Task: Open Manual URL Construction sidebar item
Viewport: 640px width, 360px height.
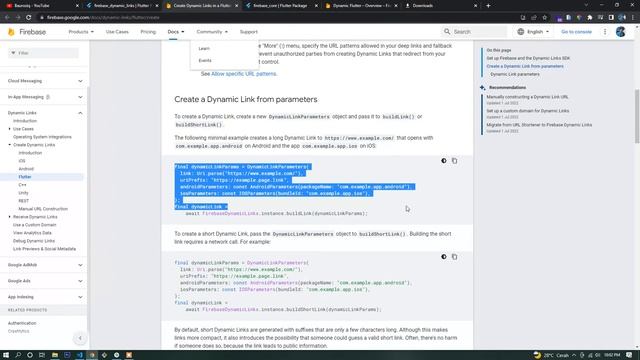Action: [x=43, y=209]
